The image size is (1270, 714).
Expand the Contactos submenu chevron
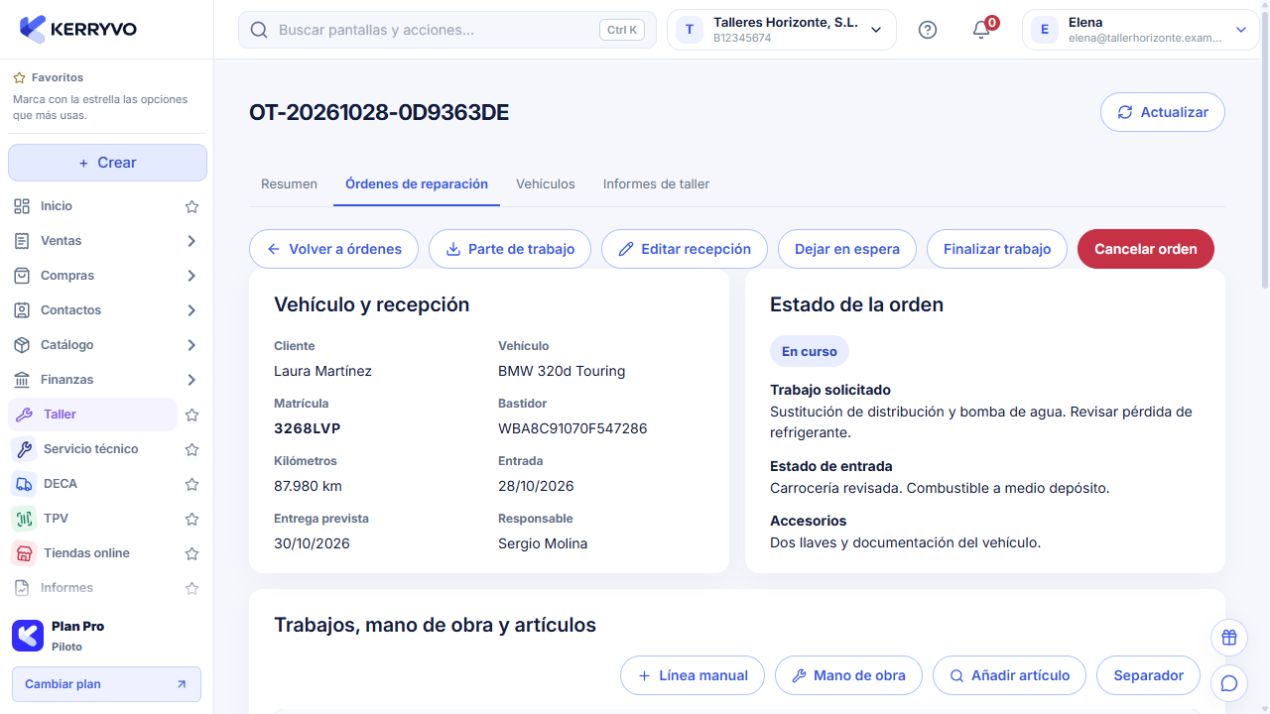[191, 310]
